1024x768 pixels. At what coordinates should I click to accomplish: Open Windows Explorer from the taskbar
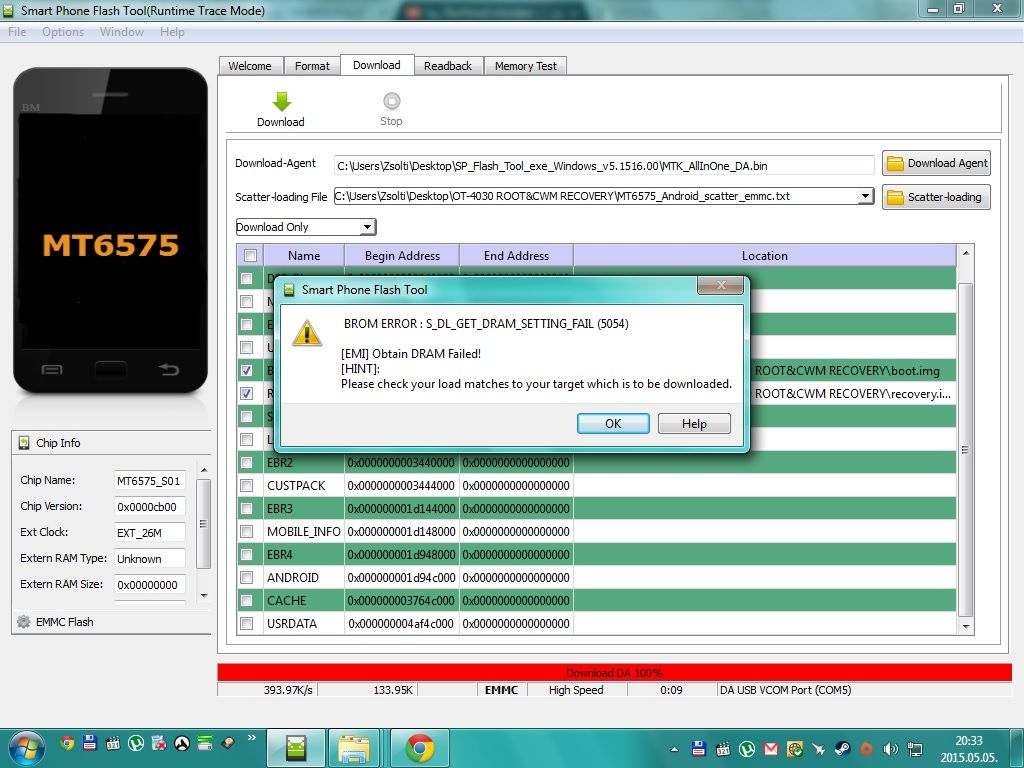[x=354, y=748]
